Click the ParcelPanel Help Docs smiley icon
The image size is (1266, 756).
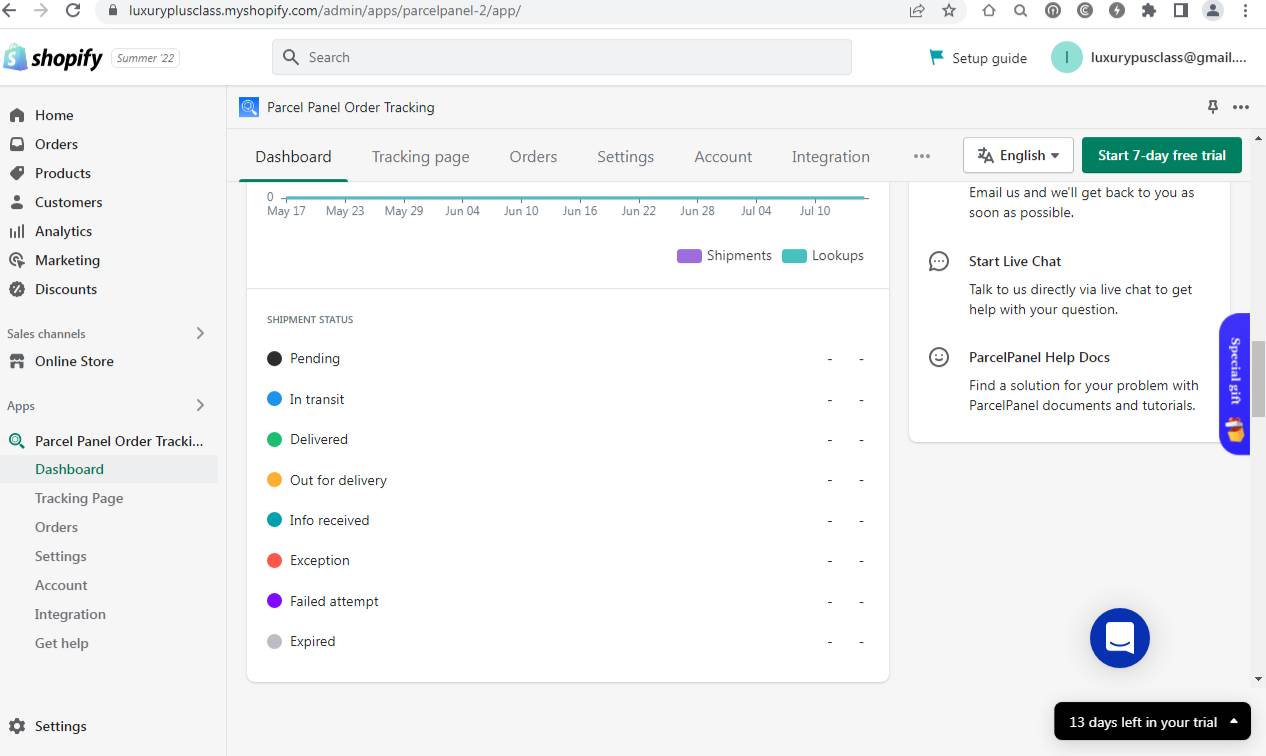939,357
